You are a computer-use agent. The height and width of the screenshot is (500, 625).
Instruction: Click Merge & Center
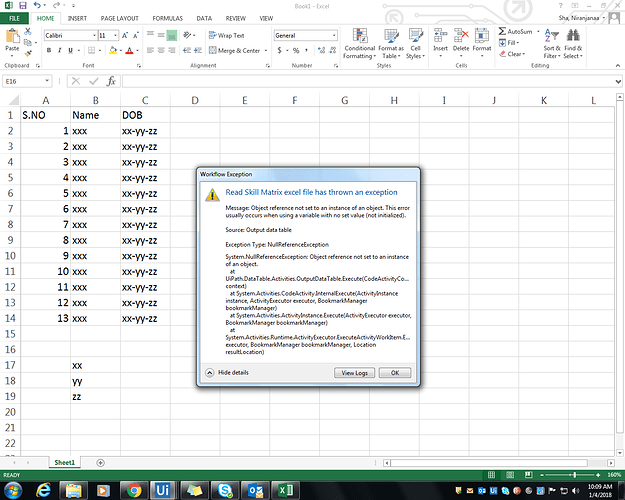pos(235,50)
